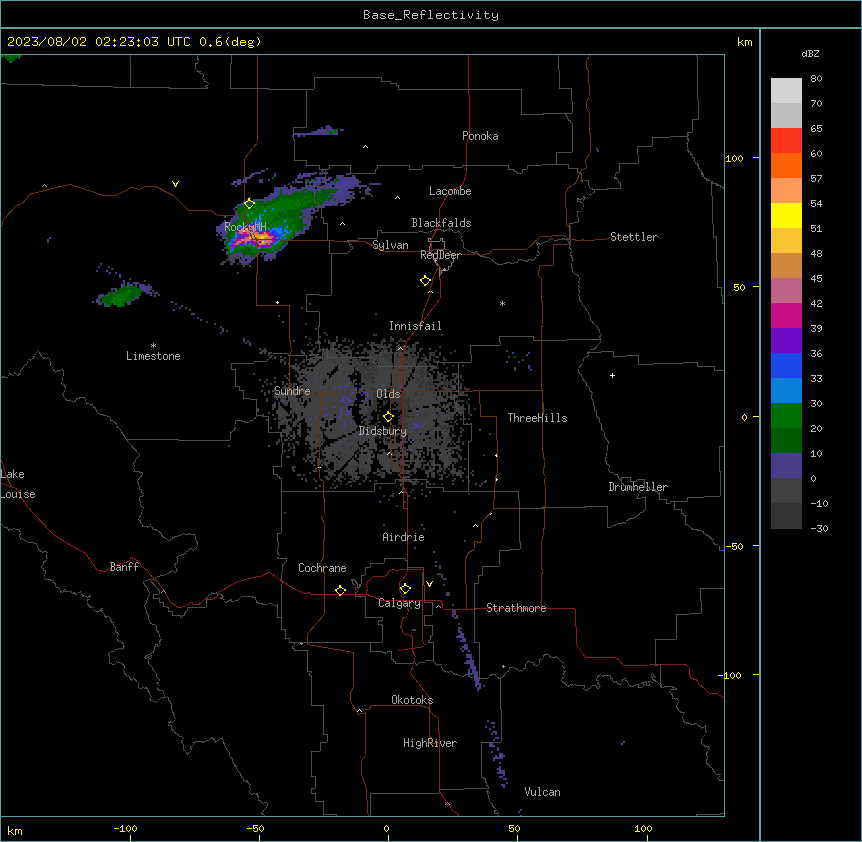The image size is (862, 842).
Task: Click the Calgary city label
Action: click(399, 603)
